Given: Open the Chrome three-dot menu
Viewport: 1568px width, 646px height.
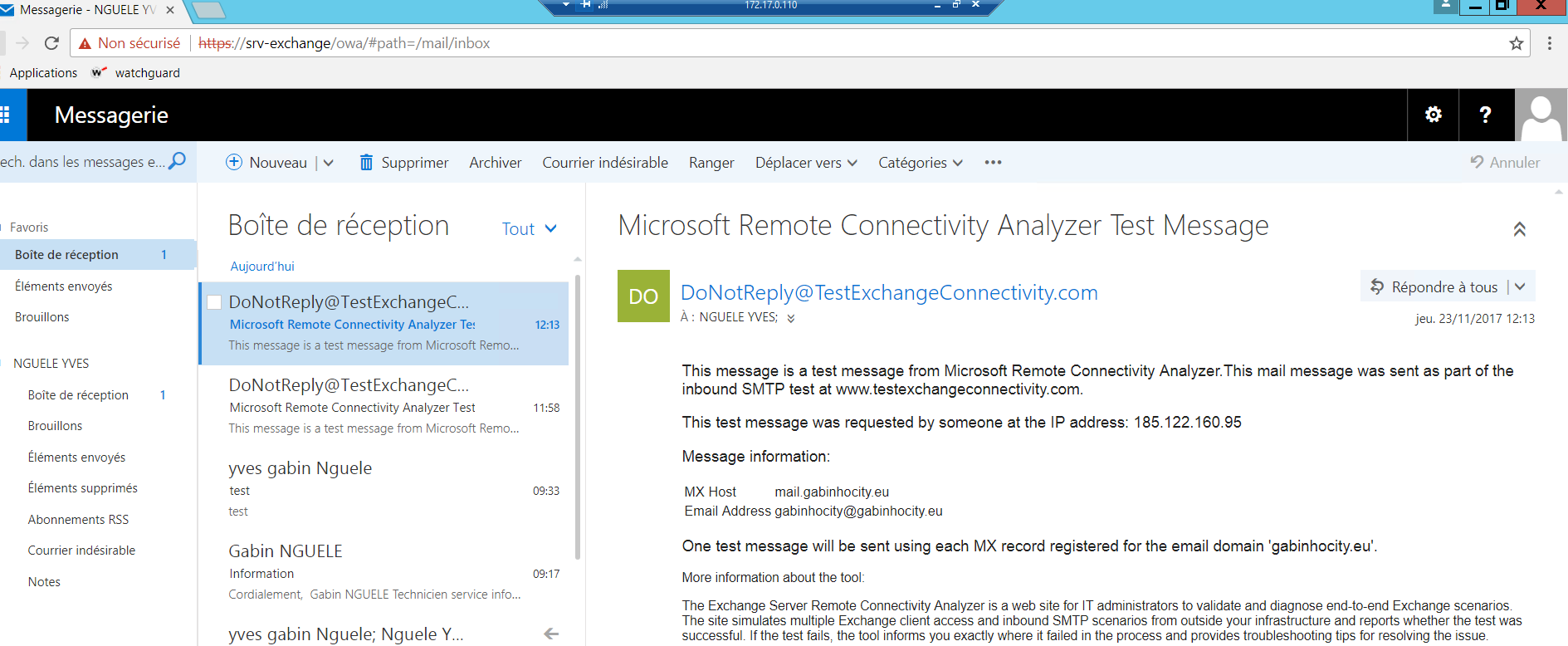Looking at the screenshot, I should coord(1550,43).
